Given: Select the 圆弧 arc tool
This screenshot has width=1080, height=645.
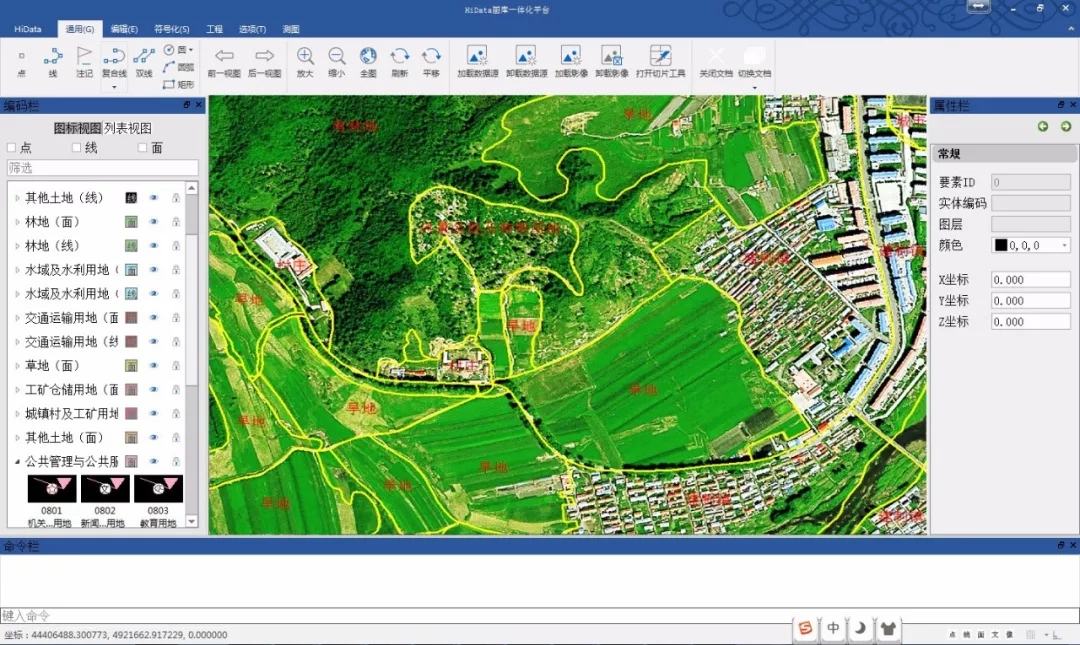Looking at the screenshot, I should (x=178, y=67).
